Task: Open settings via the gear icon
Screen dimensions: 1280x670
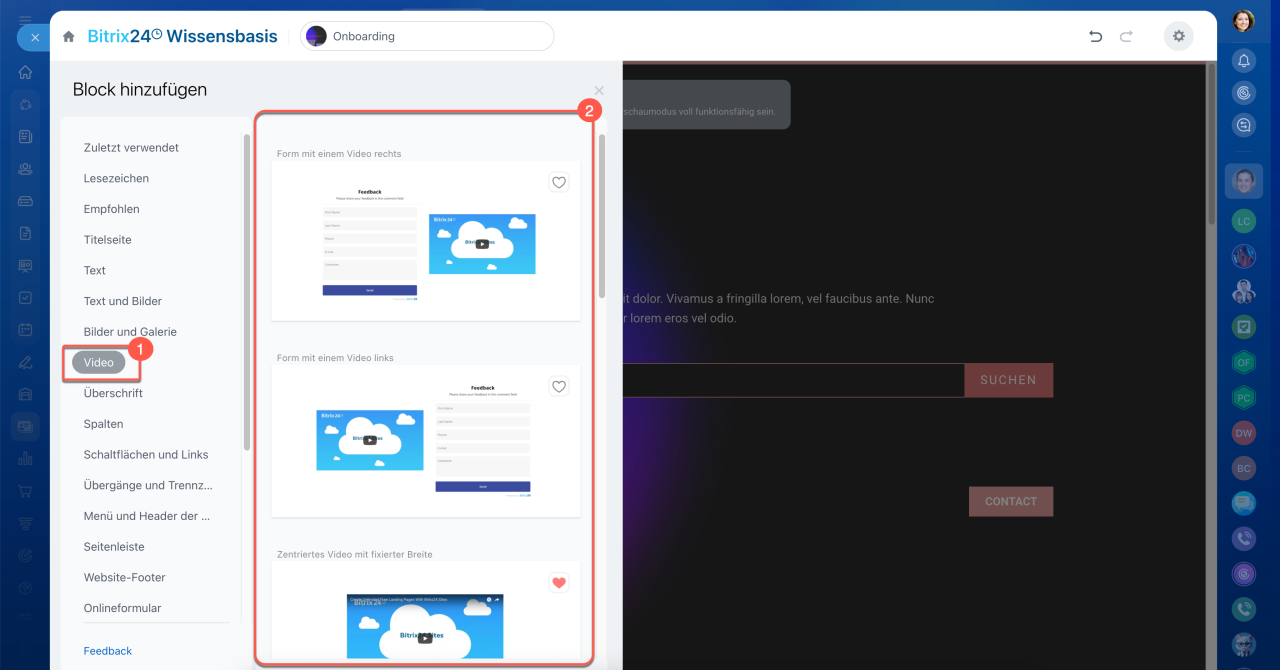Action: click(1178, 37)
